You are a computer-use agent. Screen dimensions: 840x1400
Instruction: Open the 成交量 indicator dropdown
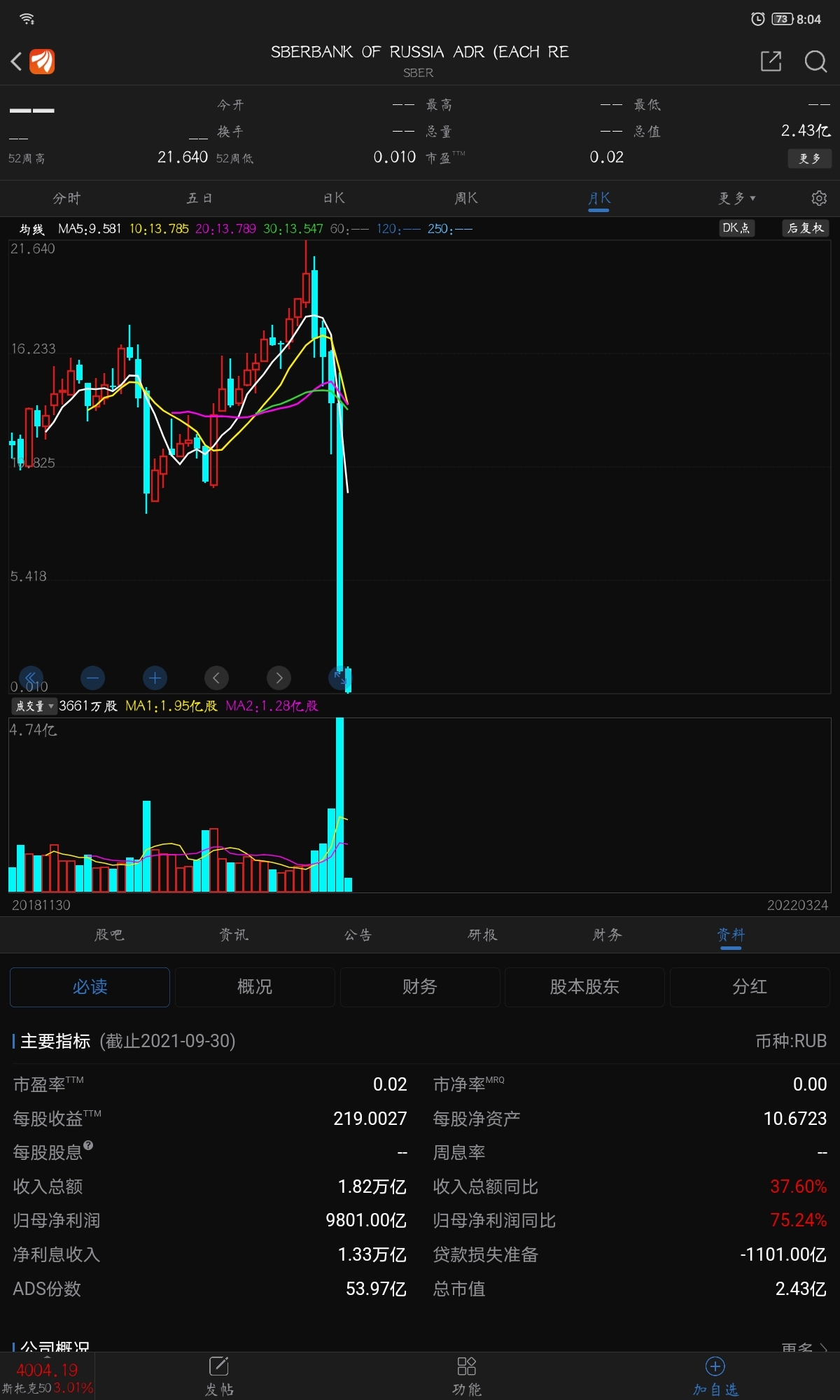tap(34, 706)
